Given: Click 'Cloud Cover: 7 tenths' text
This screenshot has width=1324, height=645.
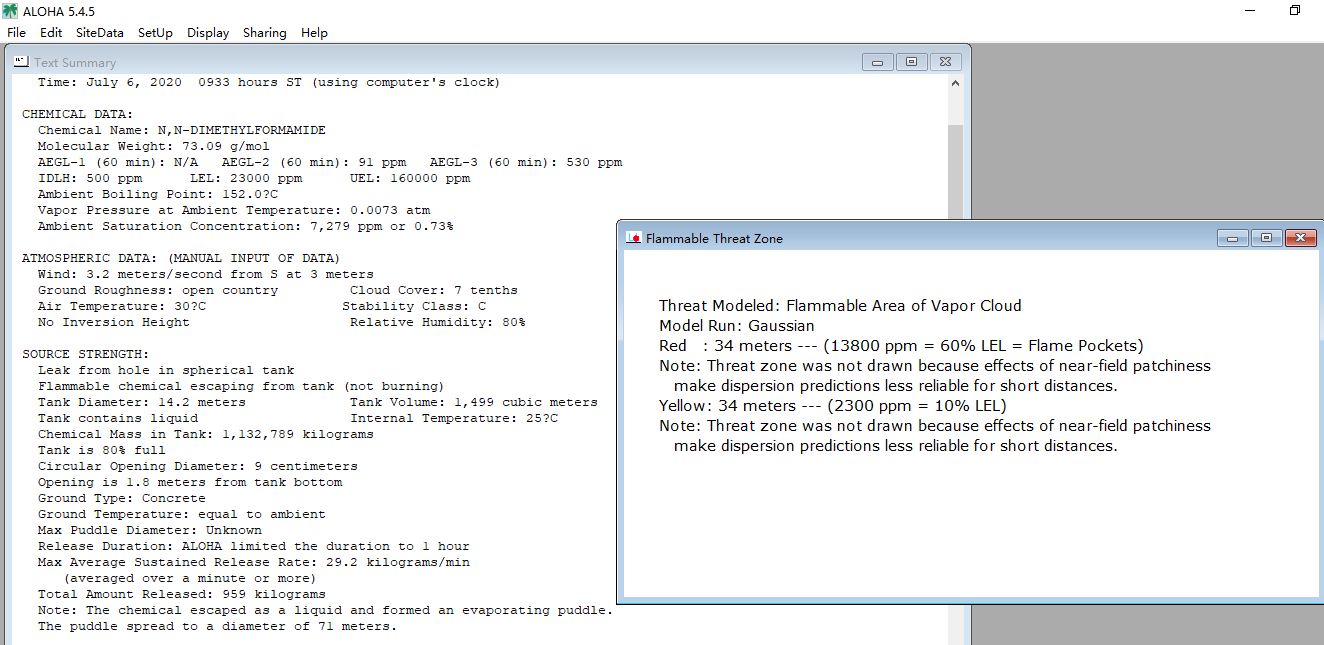Looking at the screenshot, I should [x=434, y=290].
